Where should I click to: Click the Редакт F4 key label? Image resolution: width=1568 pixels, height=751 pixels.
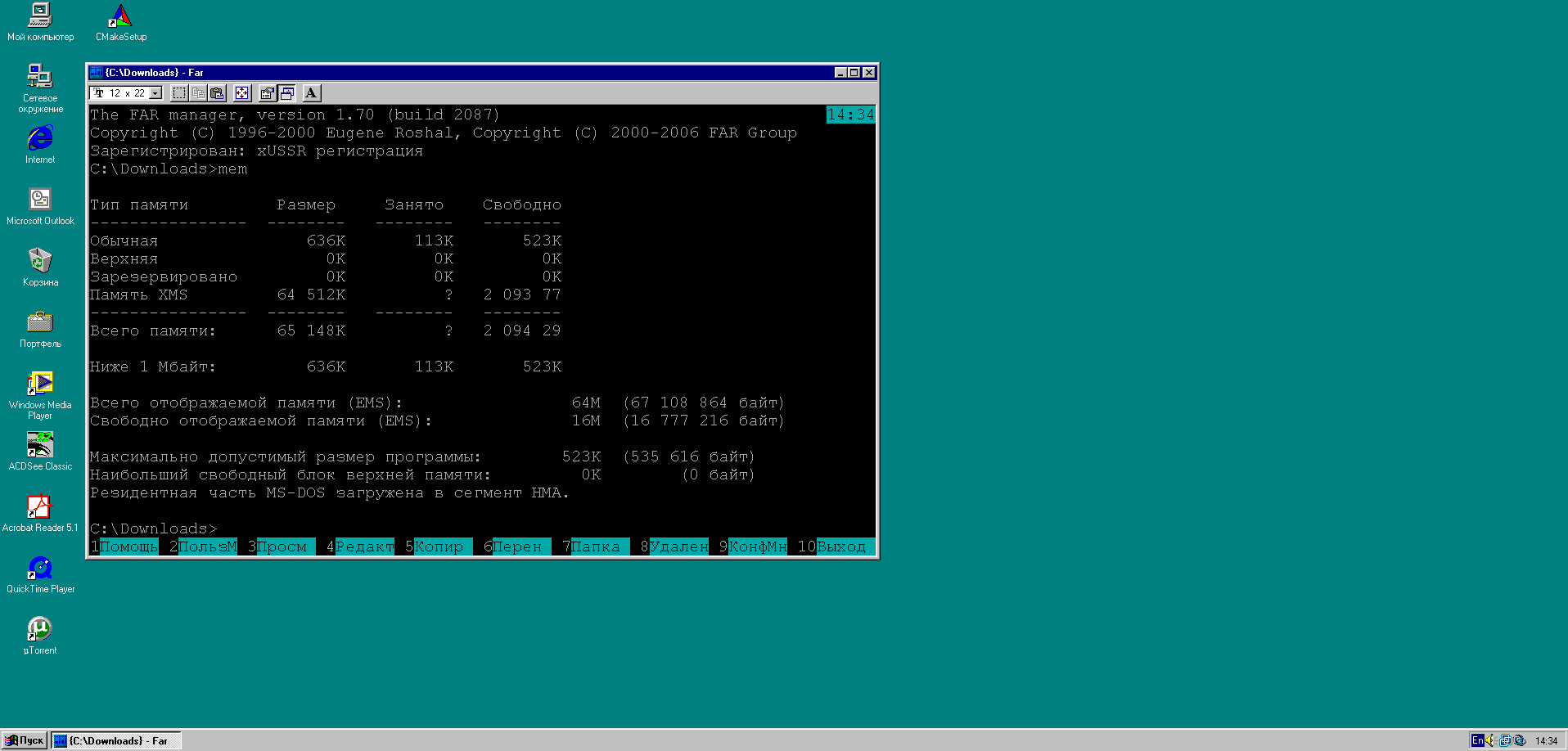(x=364, y=546)
